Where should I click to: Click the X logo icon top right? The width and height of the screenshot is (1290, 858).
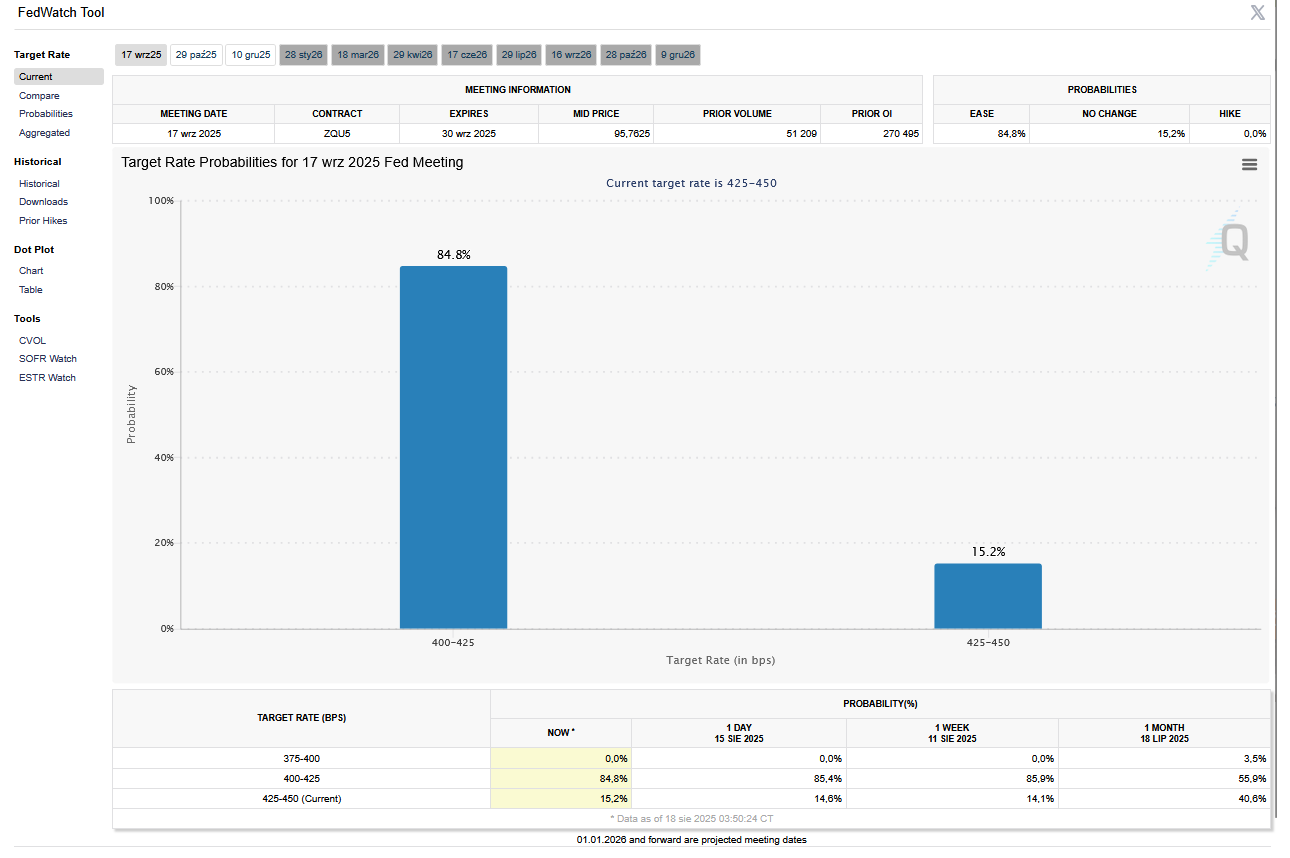tap(1257, 13)
